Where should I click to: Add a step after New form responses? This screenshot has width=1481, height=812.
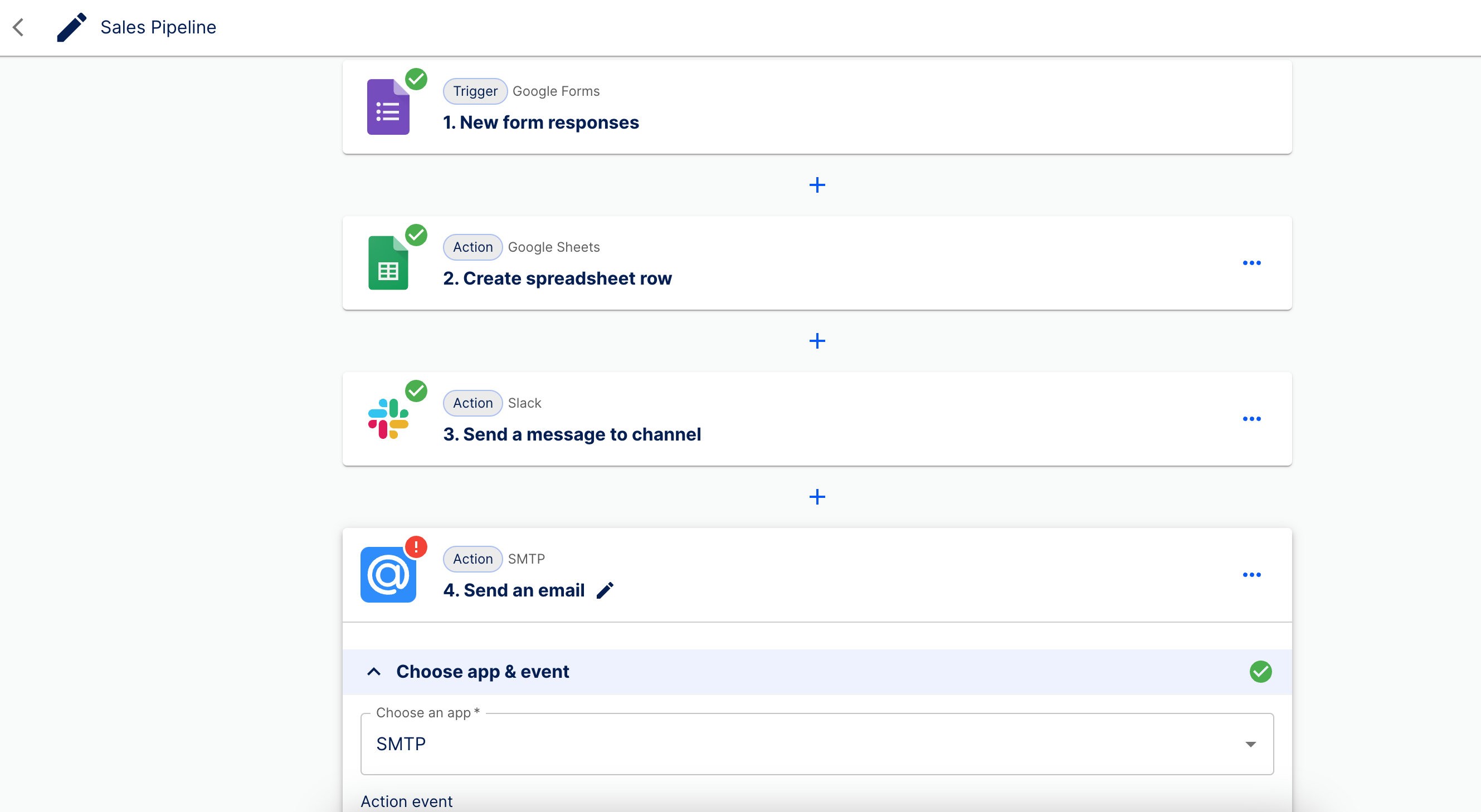click(x=817, y=185)
